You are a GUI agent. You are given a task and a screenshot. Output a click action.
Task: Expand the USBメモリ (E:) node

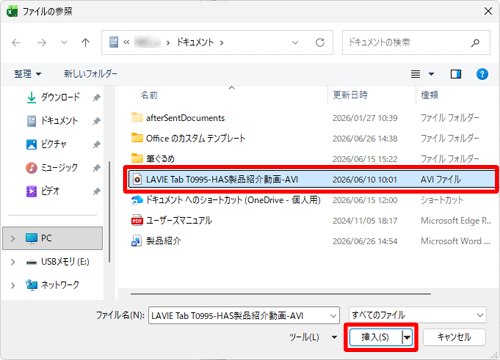[13, 262]
